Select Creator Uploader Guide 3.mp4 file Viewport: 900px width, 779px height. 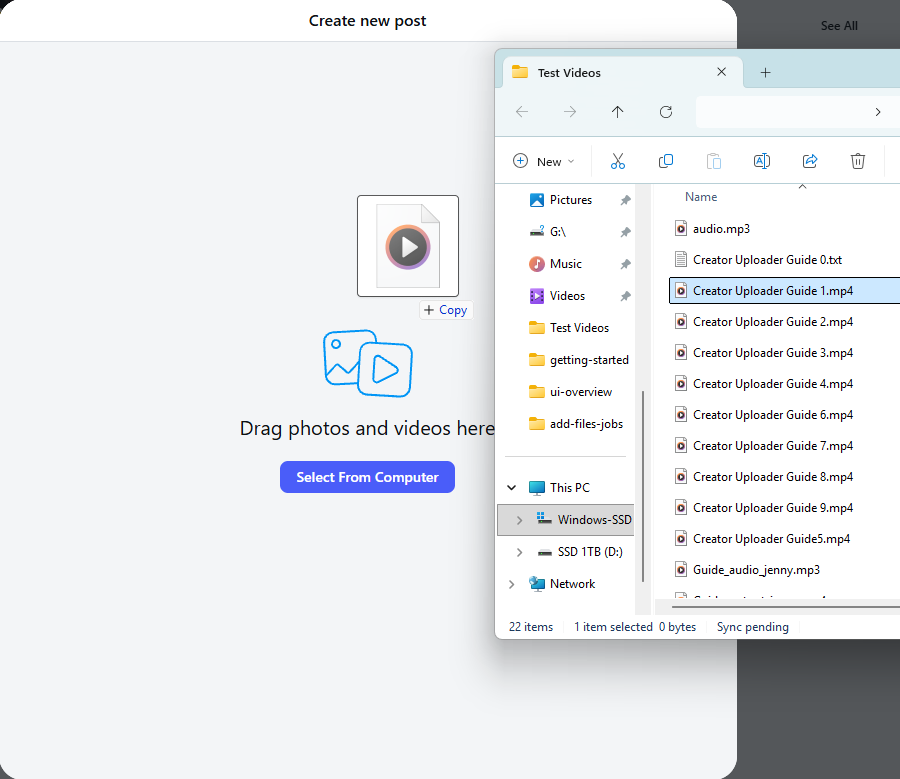tap(772, 353)
